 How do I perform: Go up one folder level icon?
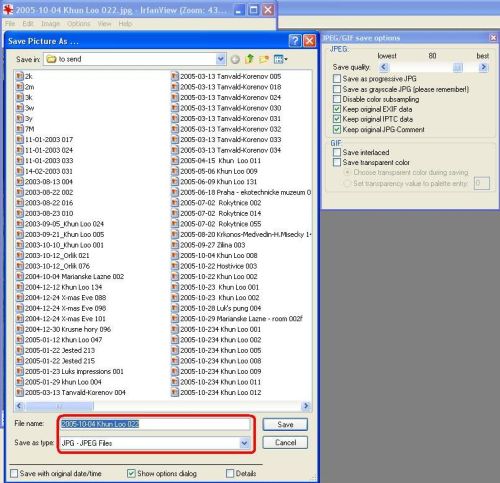pyautogui.click(x=249, y=59)
